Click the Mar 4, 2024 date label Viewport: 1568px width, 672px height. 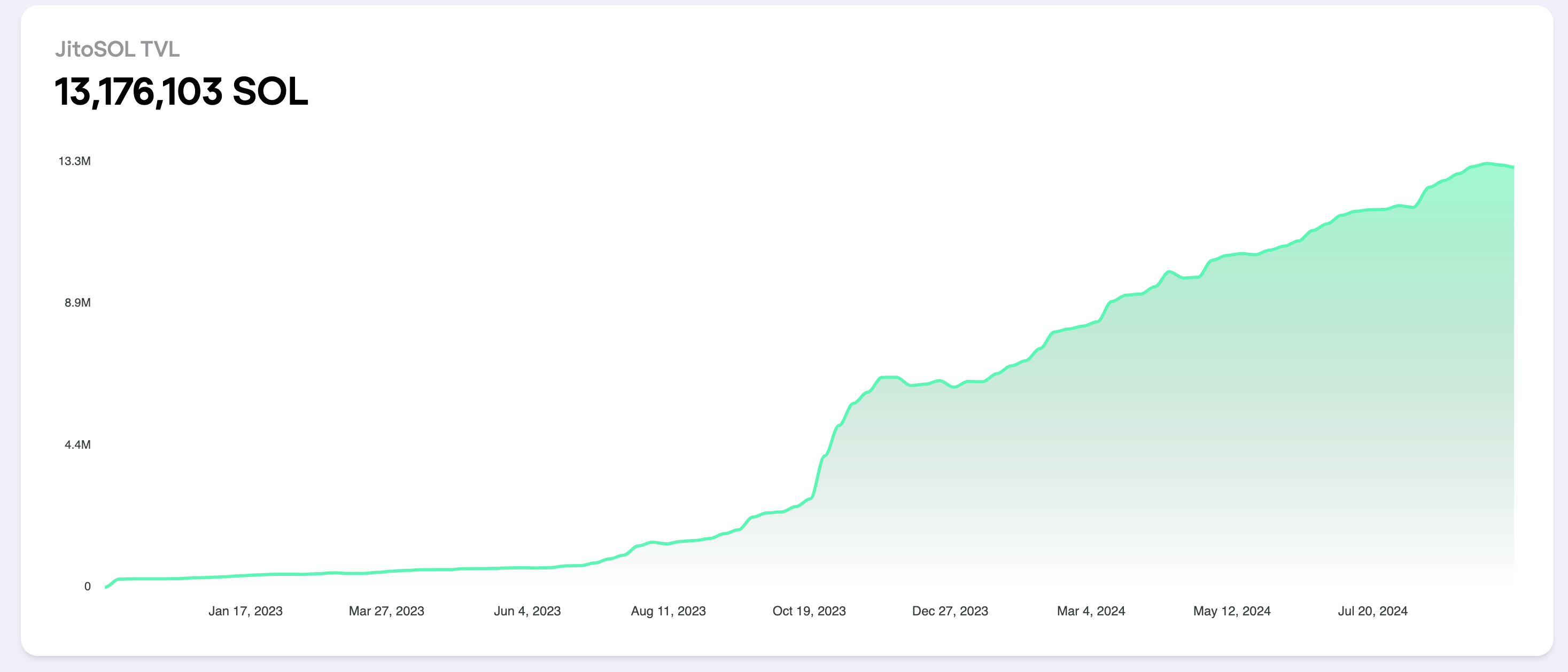point(1091,611)
